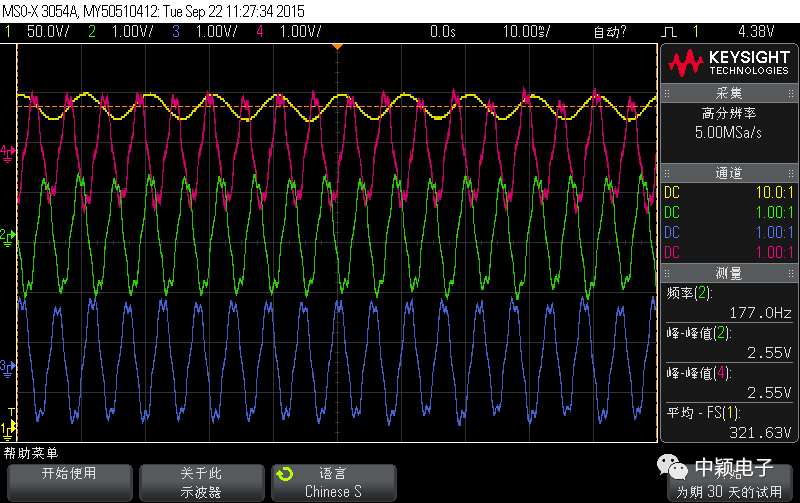Click the trigger source channel 1 indicator
Image resolution: width=800 pixels, height=503 pixels.
coord(695,32)
